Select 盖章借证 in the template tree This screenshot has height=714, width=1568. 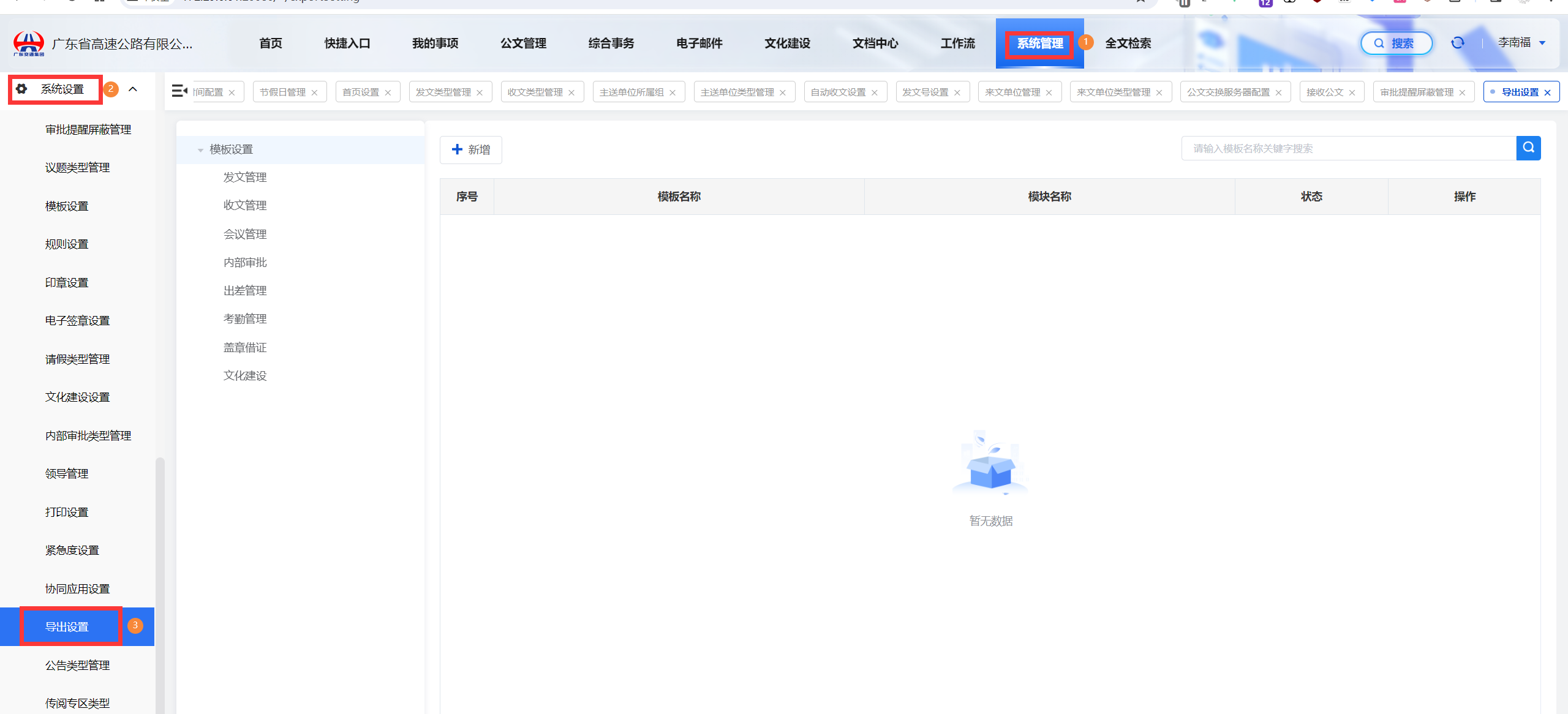pos(245,348)
